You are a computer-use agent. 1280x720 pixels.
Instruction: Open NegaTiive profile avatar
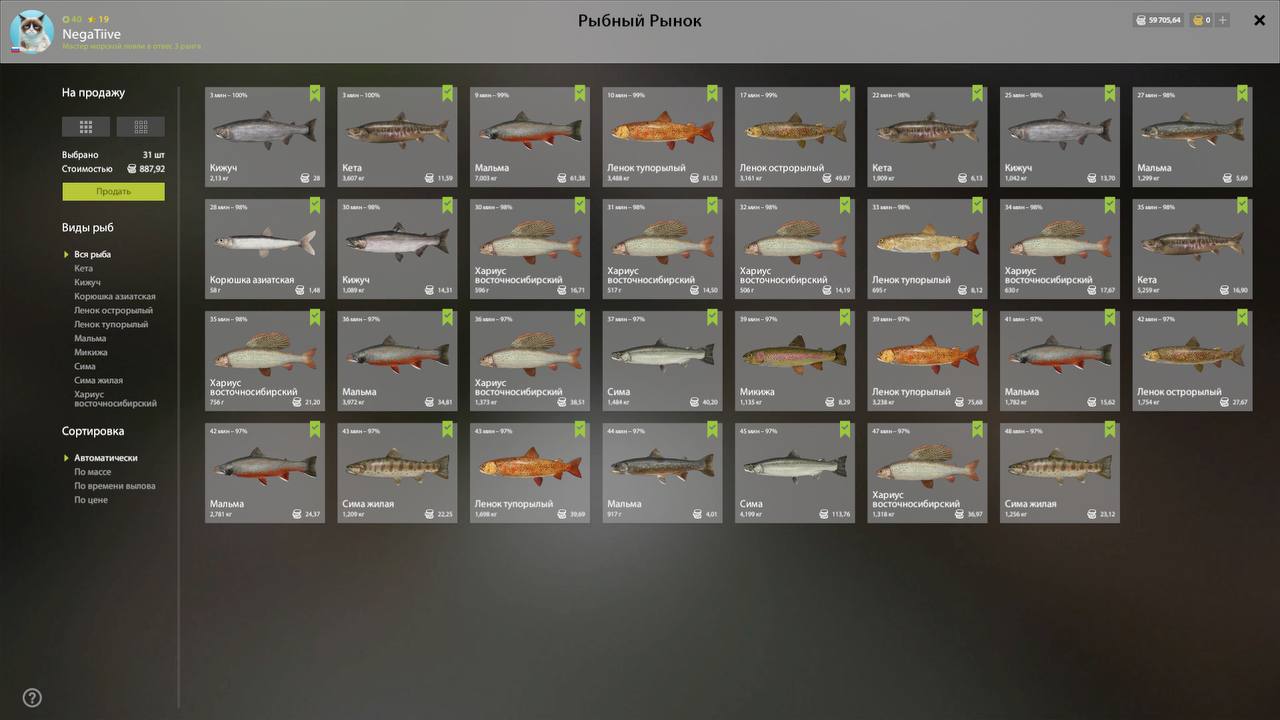pos(31,32)
